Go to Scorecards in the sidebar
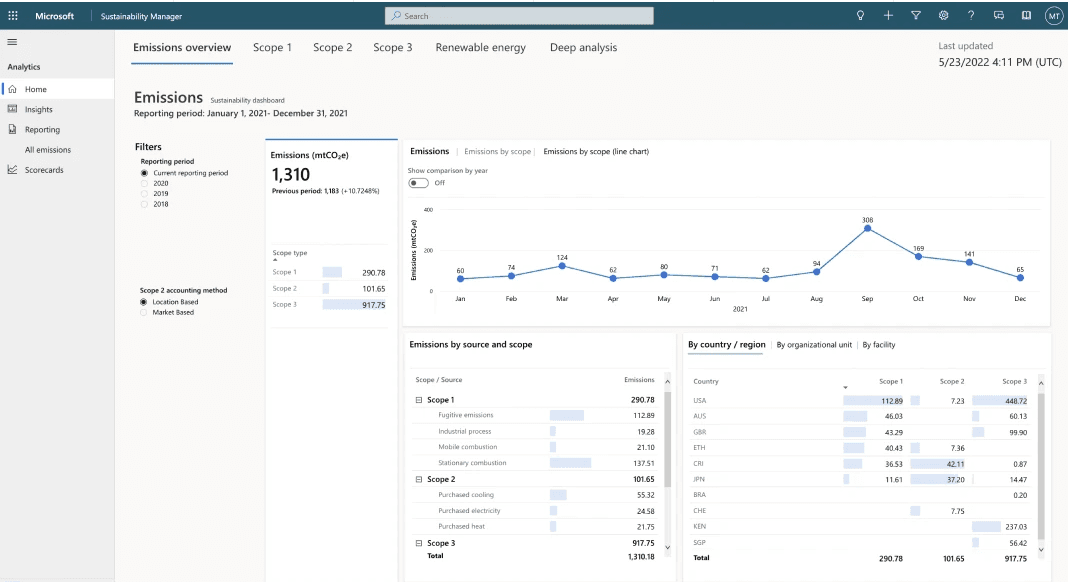 click(44, 170)
